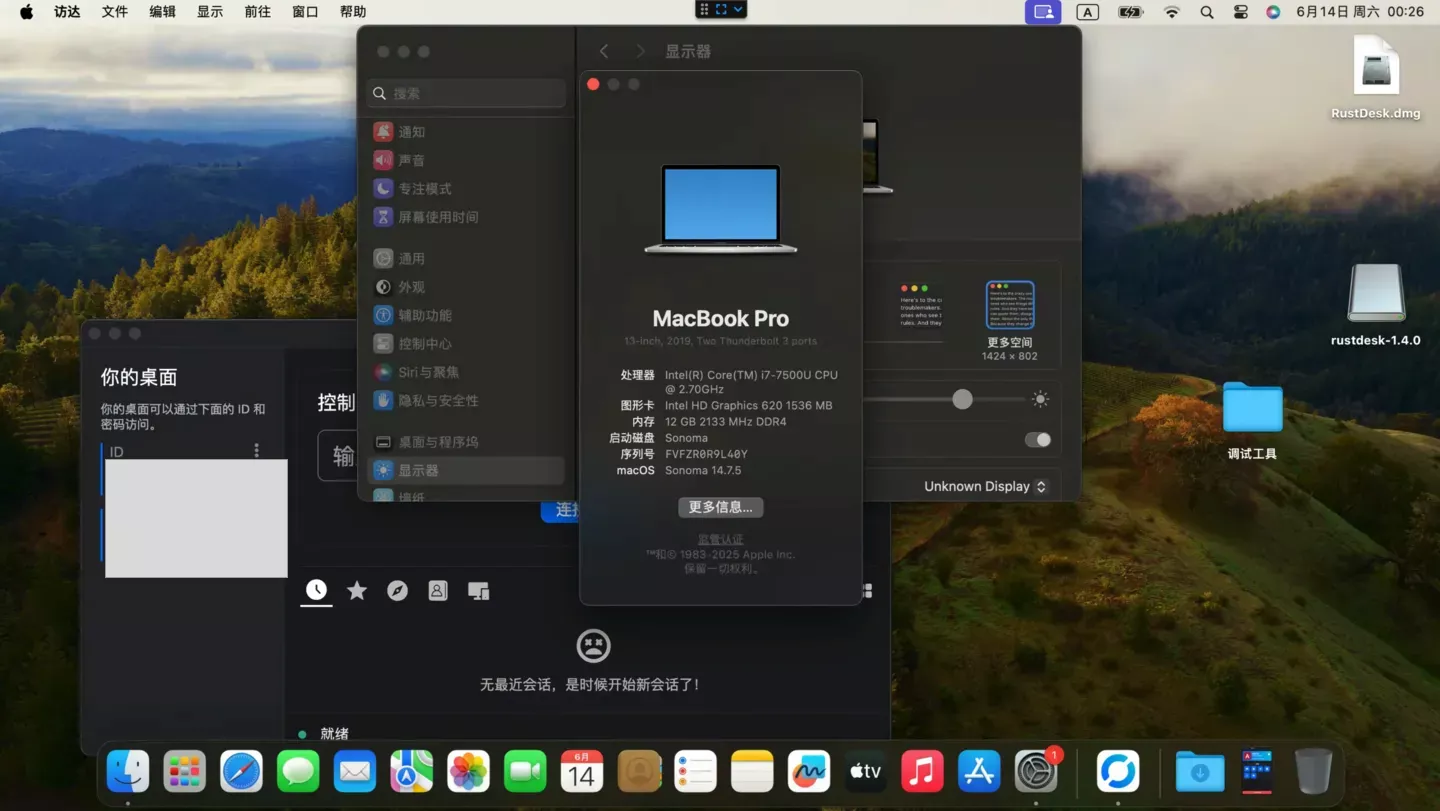Open the 窗口 menu in the menu bar
1440x811 pixels.
305,11
